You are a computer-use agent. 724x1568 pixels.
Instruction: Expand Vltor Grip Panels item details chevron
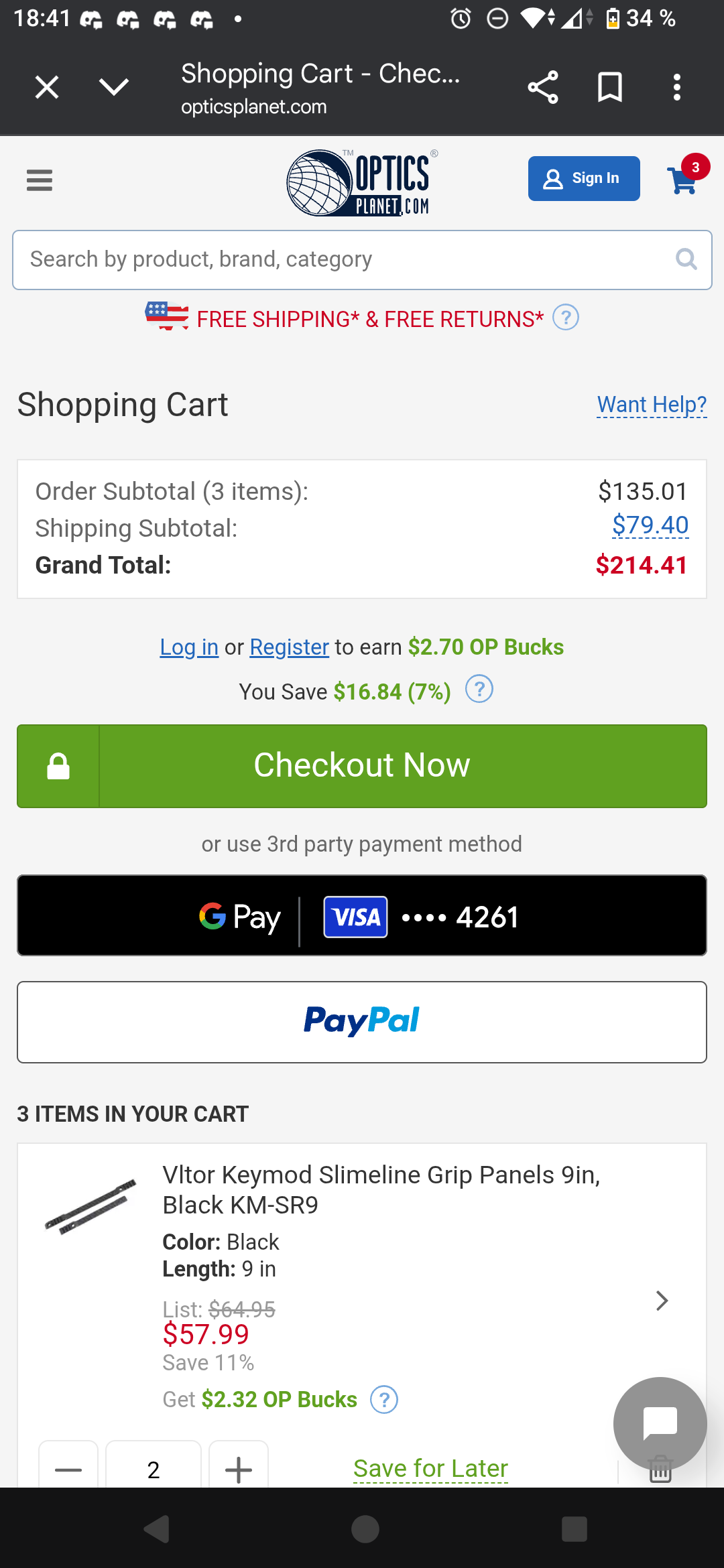(x=662, y=1301)
